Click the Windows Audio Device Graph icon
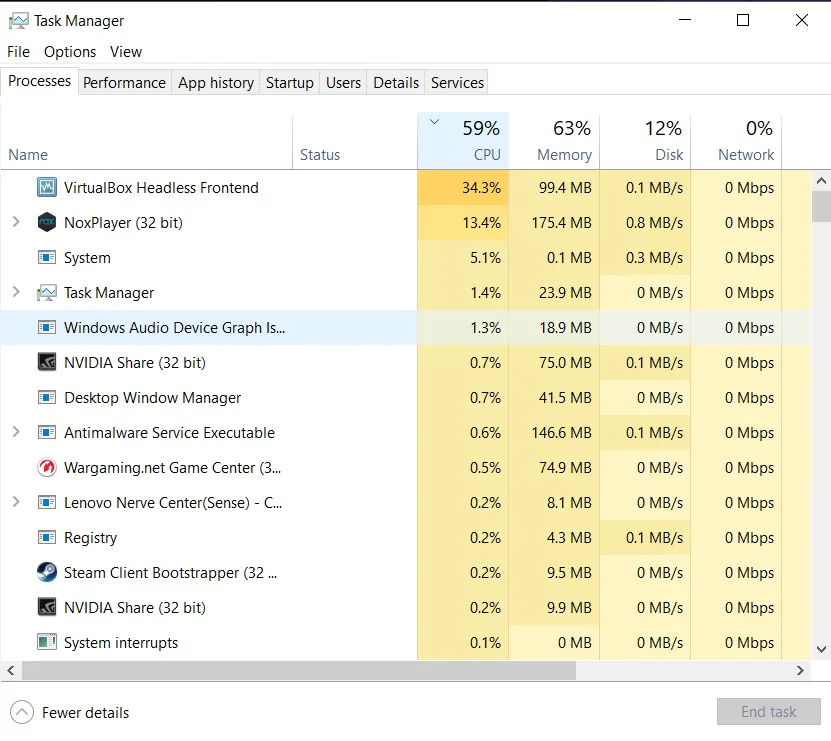Image resolution: width=831 pixels, height=741 pixels. click(47, 328)
